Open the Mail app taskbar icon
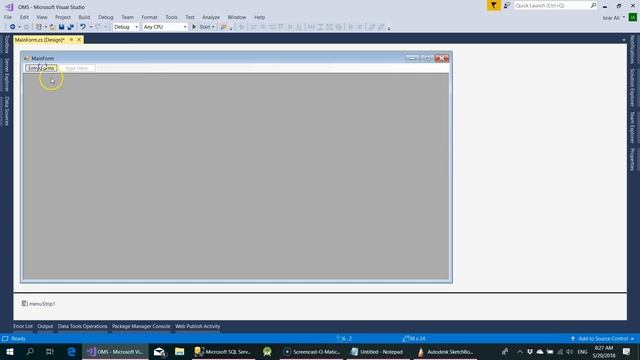 [x=159, y=352]
